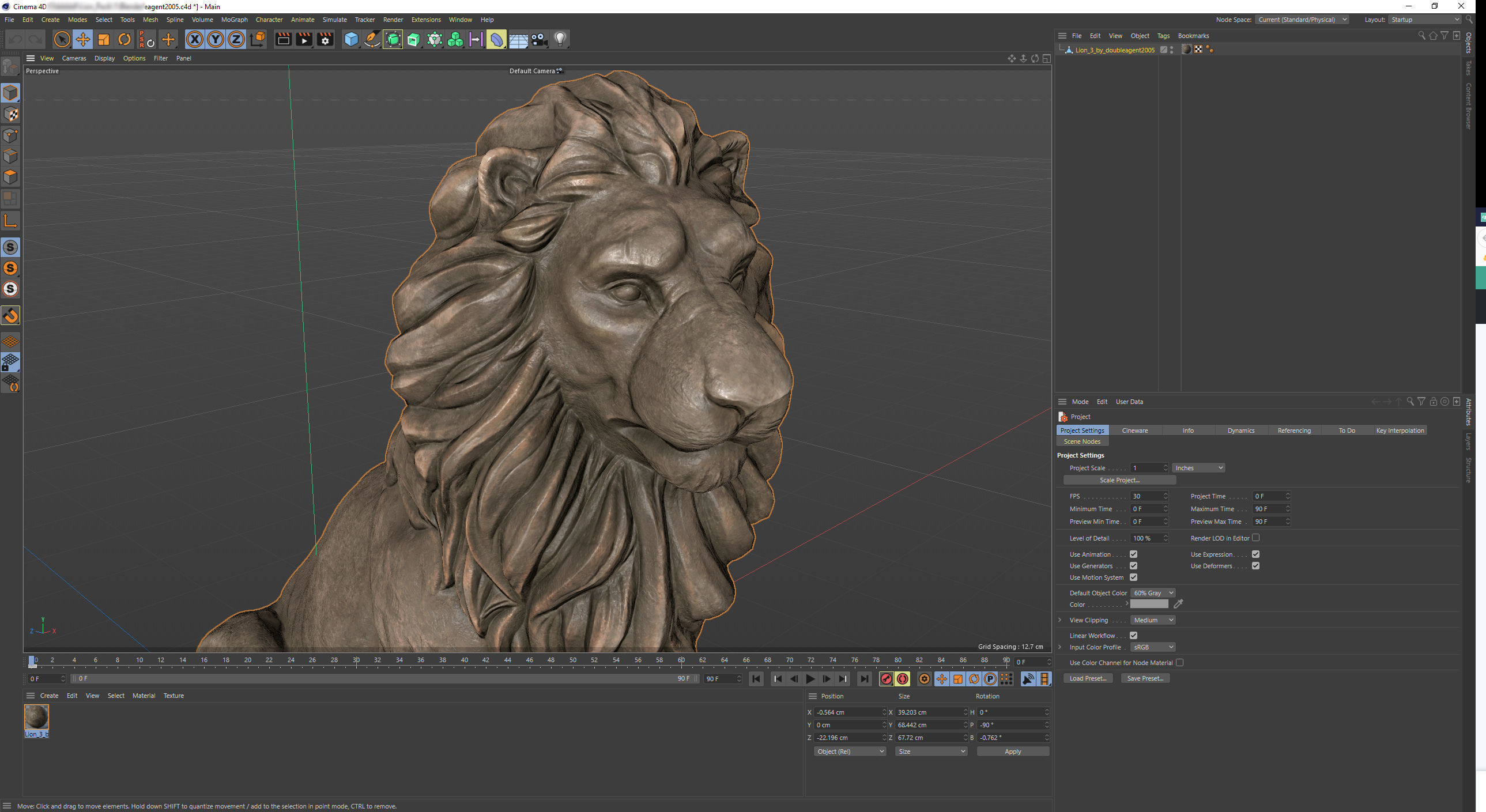Open the Subdivision Surface generator icon

click(x=393, y=39)
